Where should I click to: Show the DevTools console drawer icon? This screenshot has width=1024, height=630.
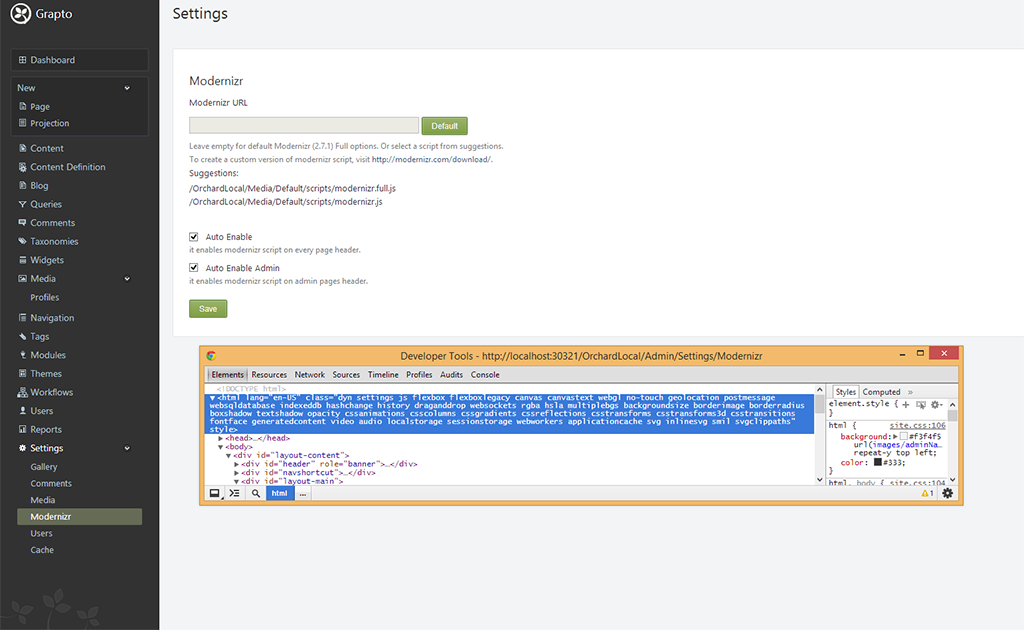[234, 494]
